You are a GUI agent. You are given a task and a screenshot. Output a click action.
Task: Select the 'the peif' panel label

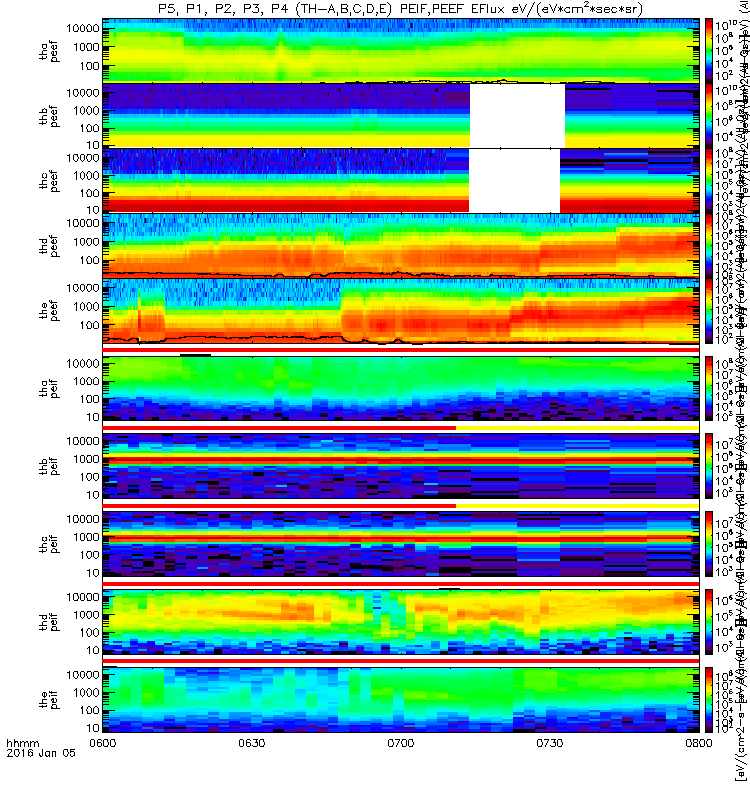click(49, 699)
